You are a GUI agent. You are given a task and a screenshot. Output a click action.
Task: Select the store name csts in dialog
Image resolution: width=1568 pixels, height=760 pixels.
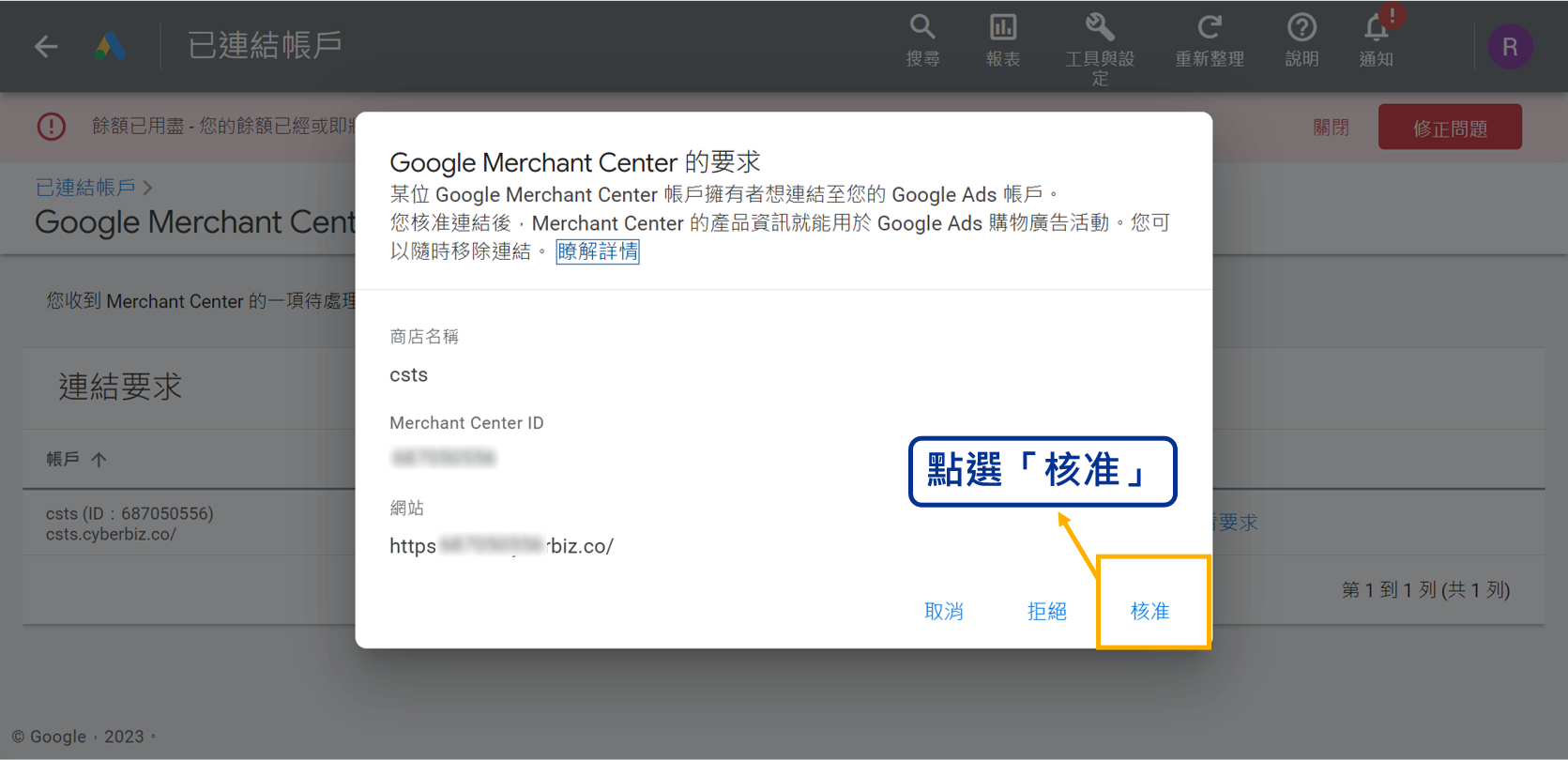pyautogui.click(x=408, y=375)
